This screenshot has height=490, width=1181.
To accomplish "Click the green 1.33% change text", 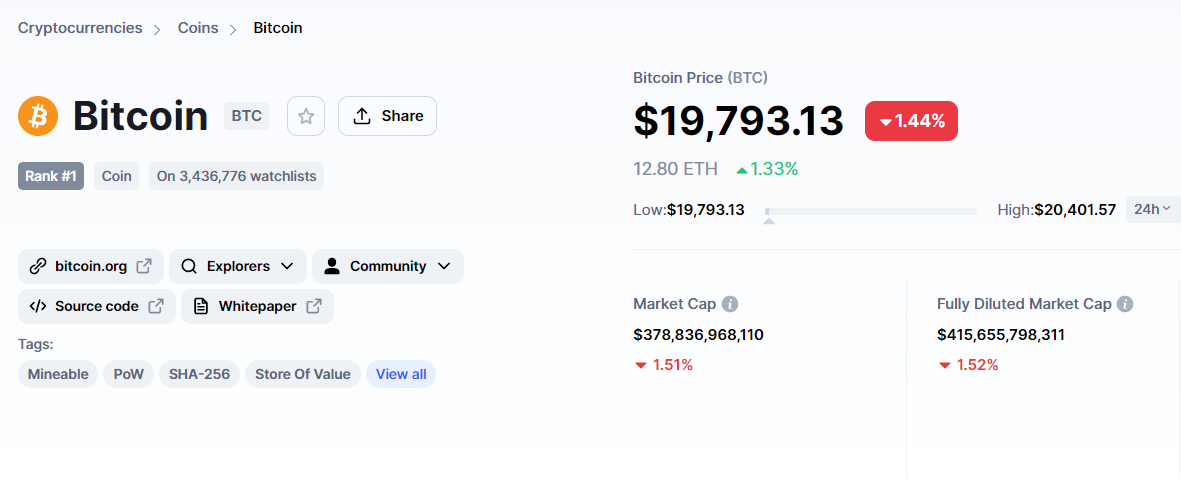I will (767, 169).
